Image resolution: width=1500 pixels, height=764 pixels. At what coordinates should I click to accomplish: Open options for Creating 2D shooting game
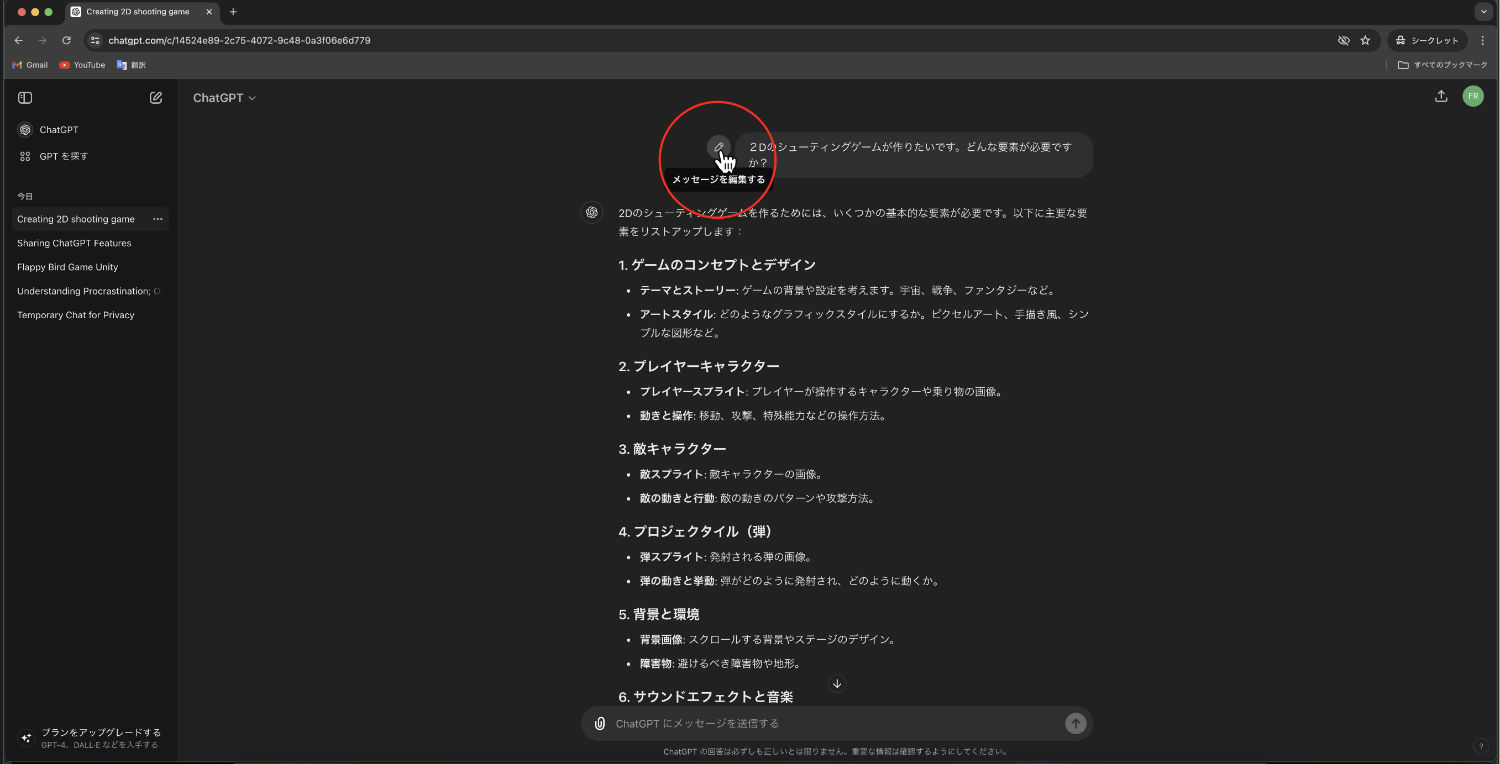point(157,219)
